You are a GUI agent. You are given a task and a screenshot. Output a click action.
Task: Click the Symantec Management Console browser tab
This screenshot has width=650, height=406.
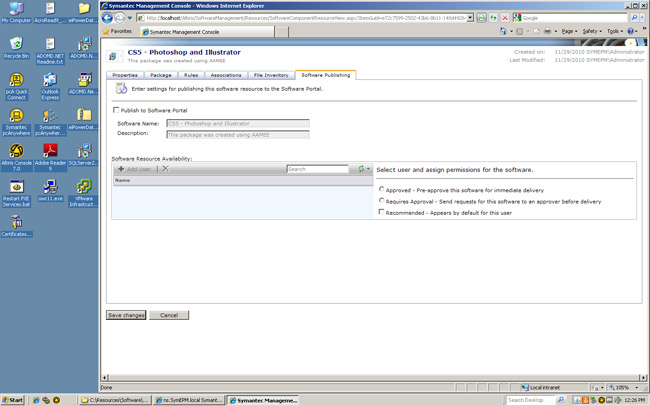click(207, 32)
